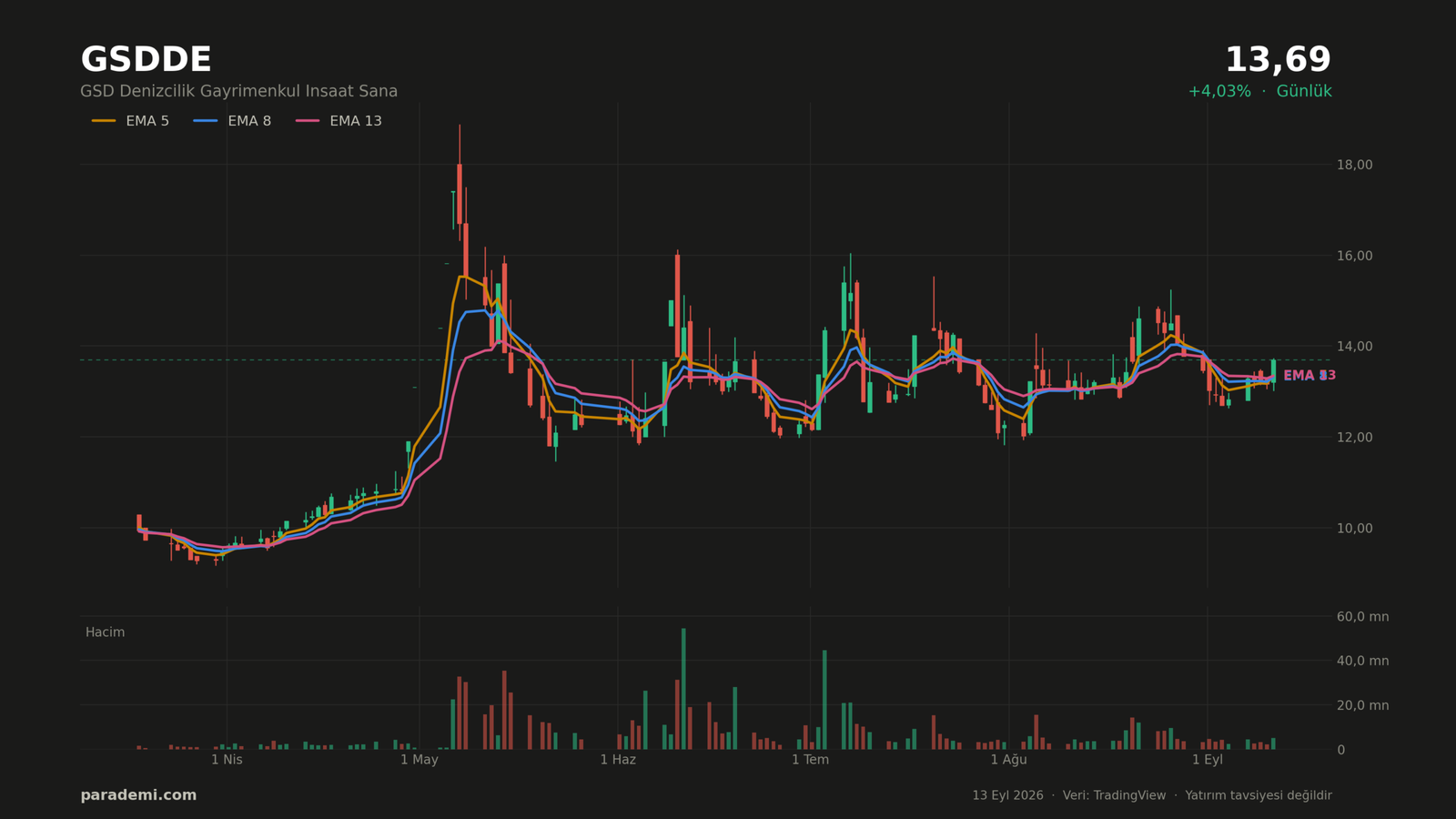This screenshot has width=1456, height=819.
Task: Click the Günlük interval label
Action: click(1304, 92)
